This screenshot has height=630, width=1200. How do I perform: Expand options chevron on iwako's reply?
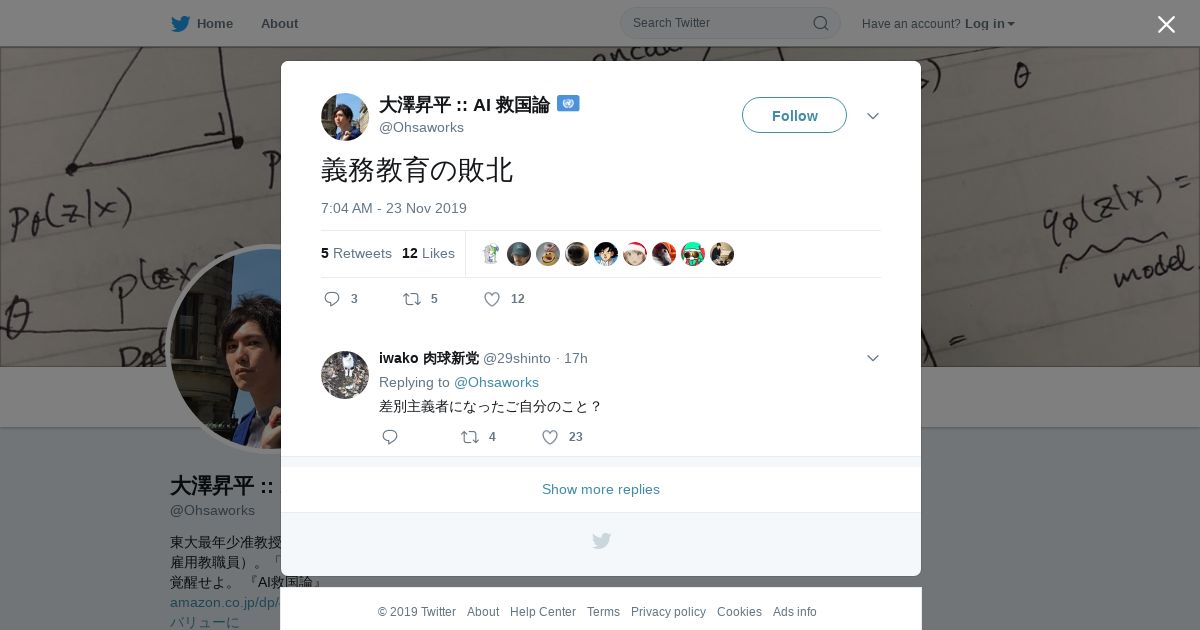(873, 358)
